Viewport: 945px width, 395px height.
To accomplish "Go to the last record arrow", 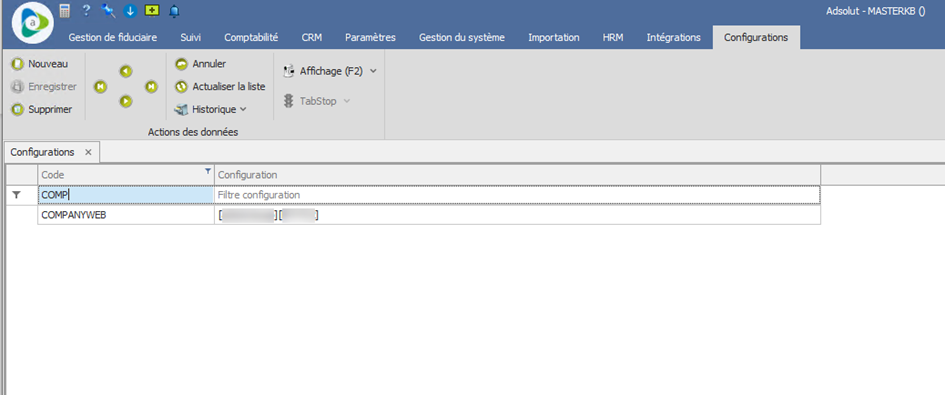I will coord(151,87).
